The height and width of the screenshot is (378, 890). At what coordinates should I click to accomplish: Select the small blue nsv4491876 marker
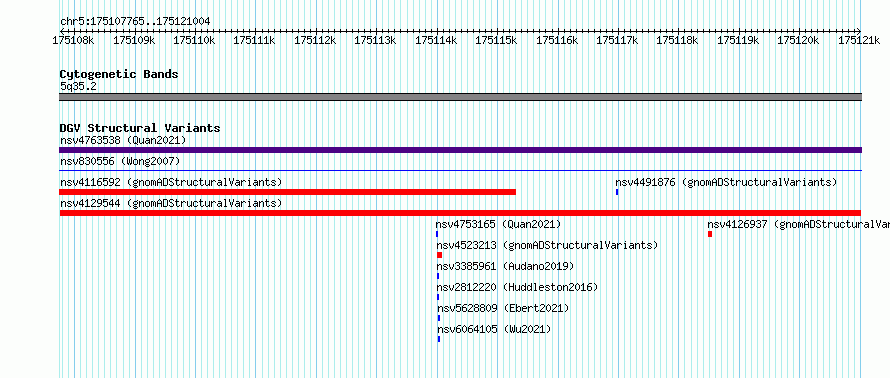point(617,192)
